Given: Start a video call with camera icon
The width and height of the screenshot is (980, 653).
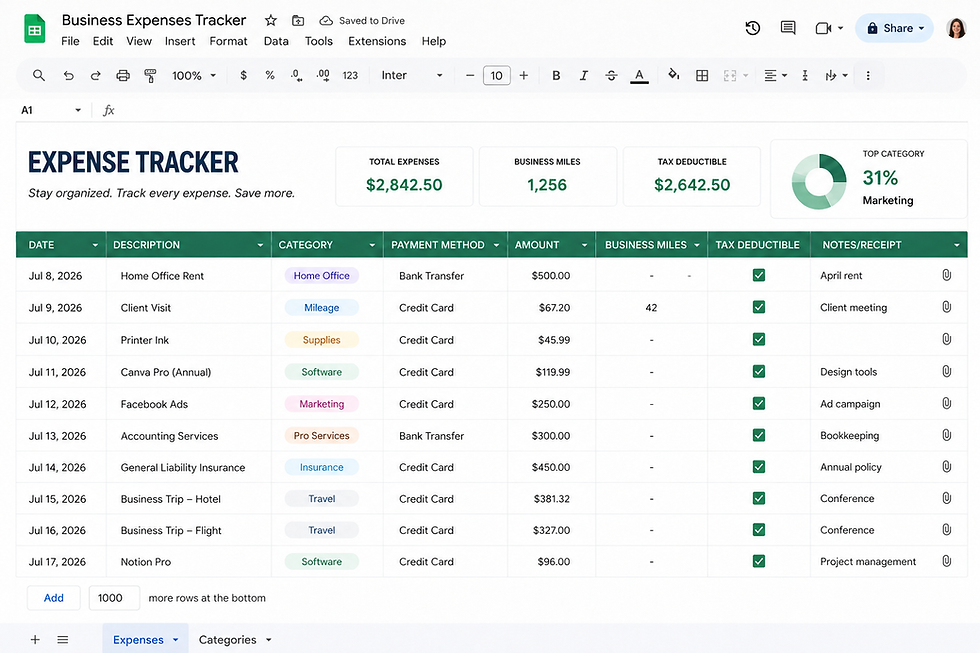Looking at the screenshot, I should (x=823, y=28).
